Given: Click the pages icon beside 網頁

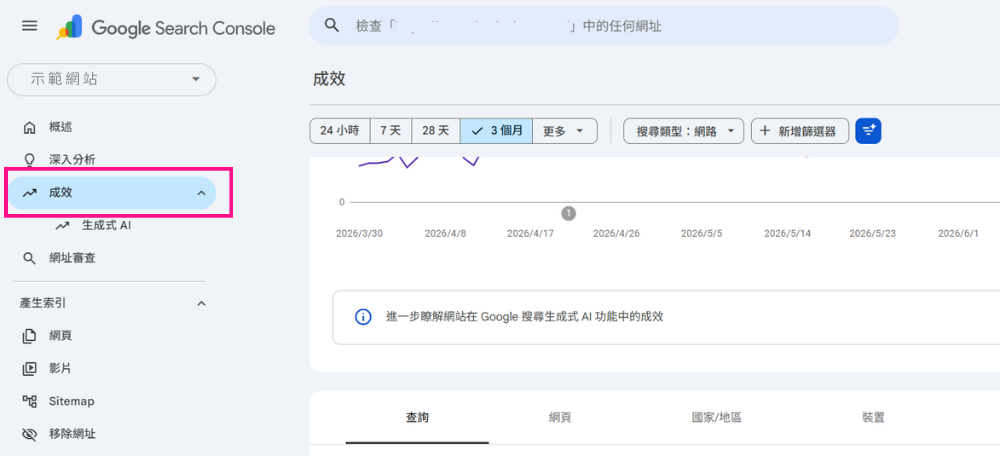Looking at the screenshot, I should pos(29,335).
